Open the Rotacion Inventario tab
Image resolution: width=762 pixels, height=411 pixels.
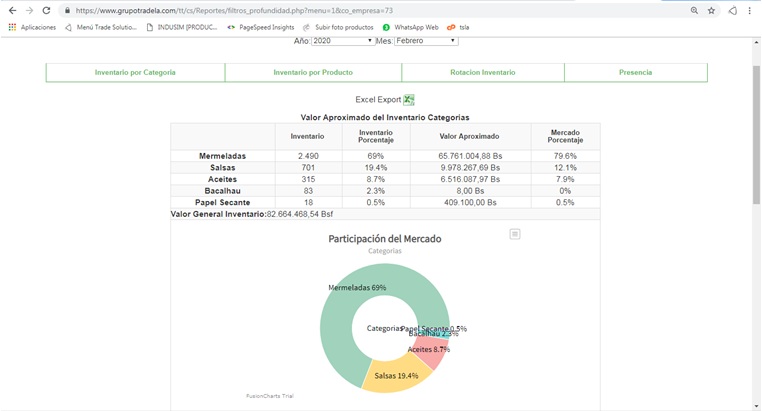coord(483,73)
